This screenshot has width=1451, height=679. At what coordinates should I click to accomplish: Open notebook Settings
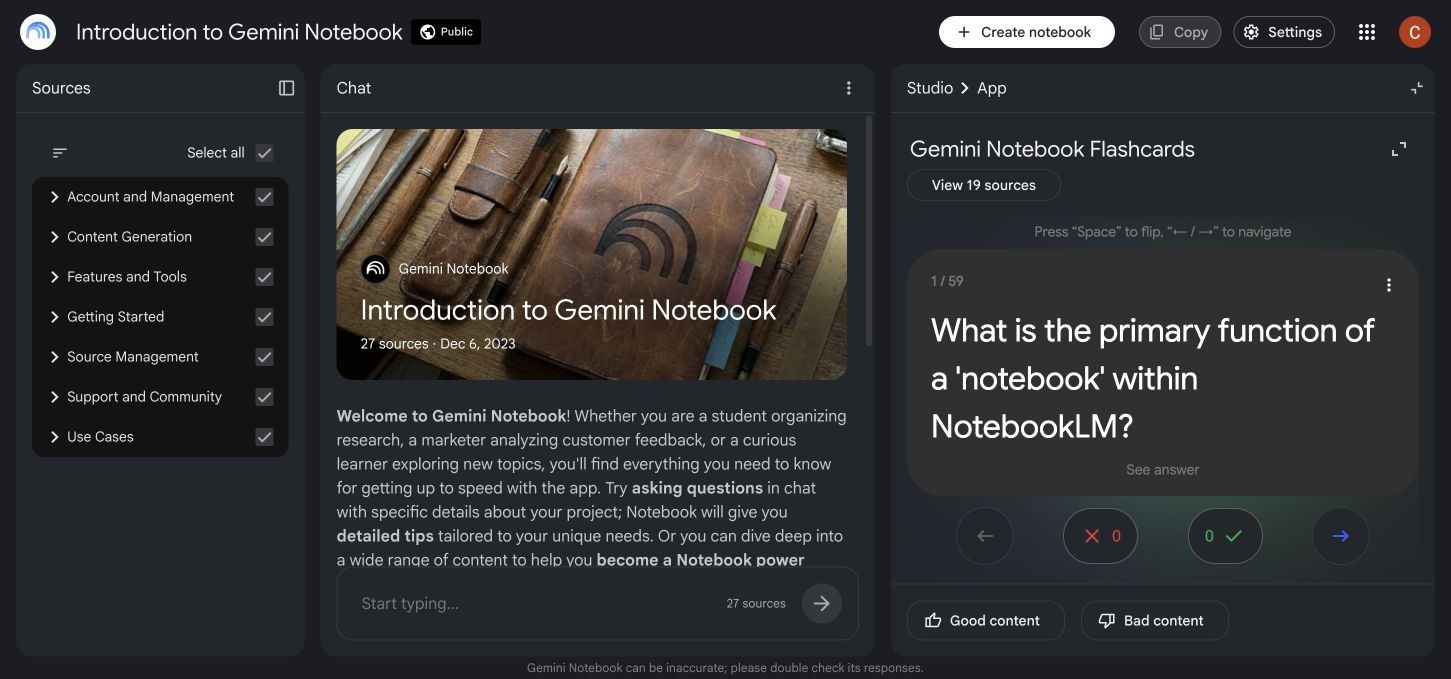click(1284, 32)
